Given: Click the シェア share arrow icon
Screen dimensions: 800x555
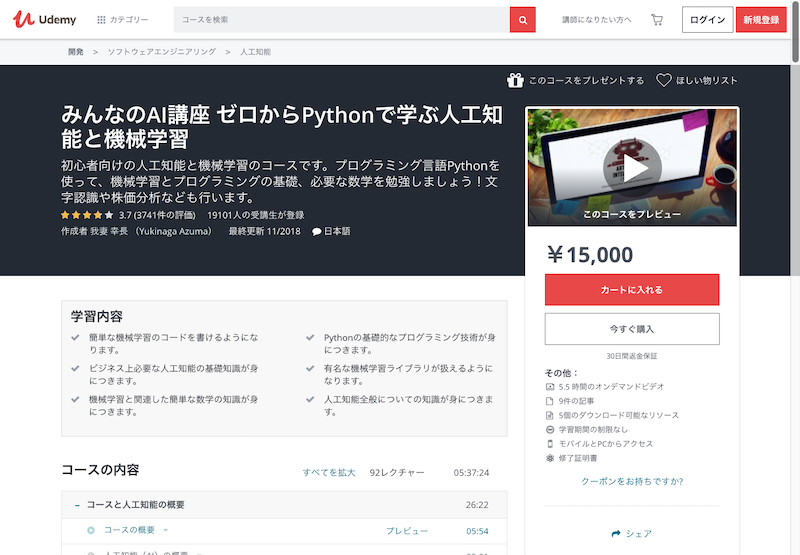Looking at the screenshot, I should pyautogui.click(x=616, y=534).
